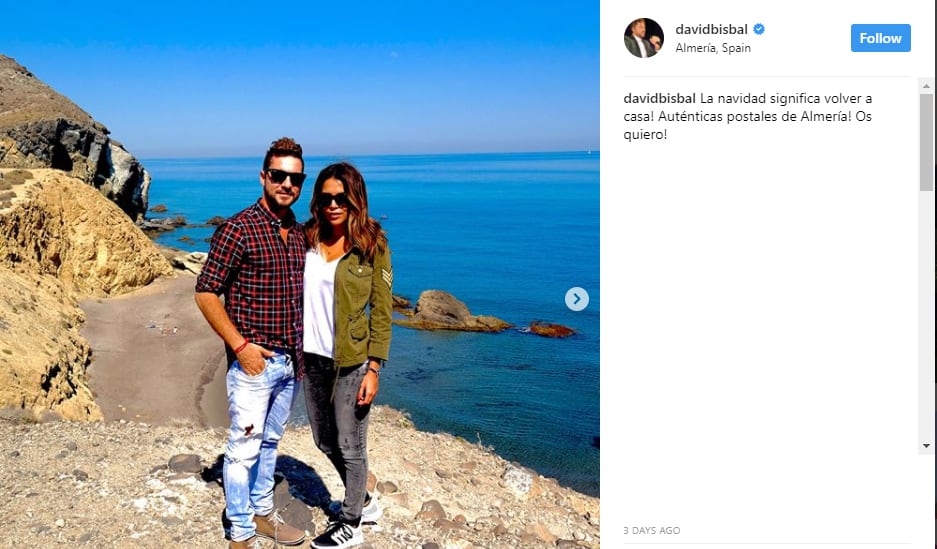
Task: Open davidbisbal username in post header
Action: click(711, 29)
